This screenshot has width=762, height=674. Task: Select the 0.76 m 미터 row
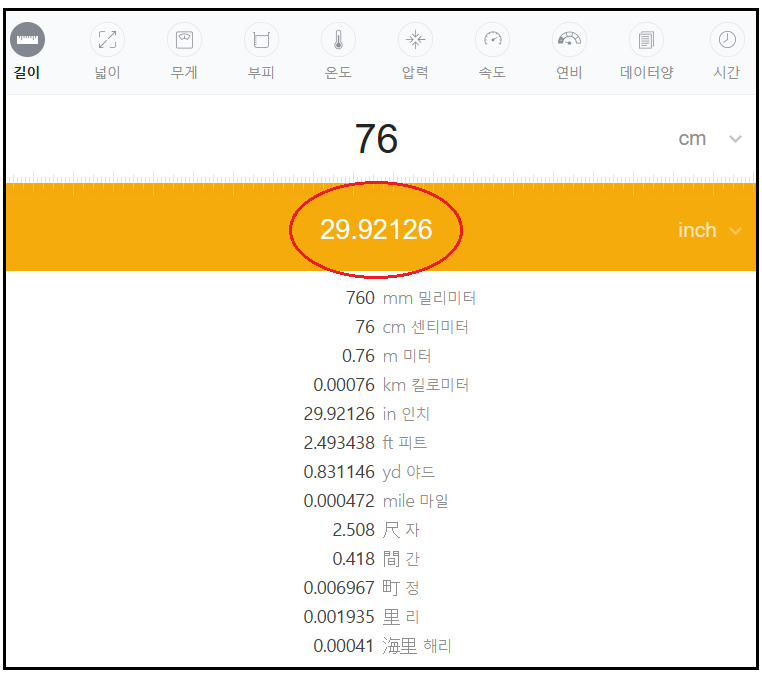386,356
